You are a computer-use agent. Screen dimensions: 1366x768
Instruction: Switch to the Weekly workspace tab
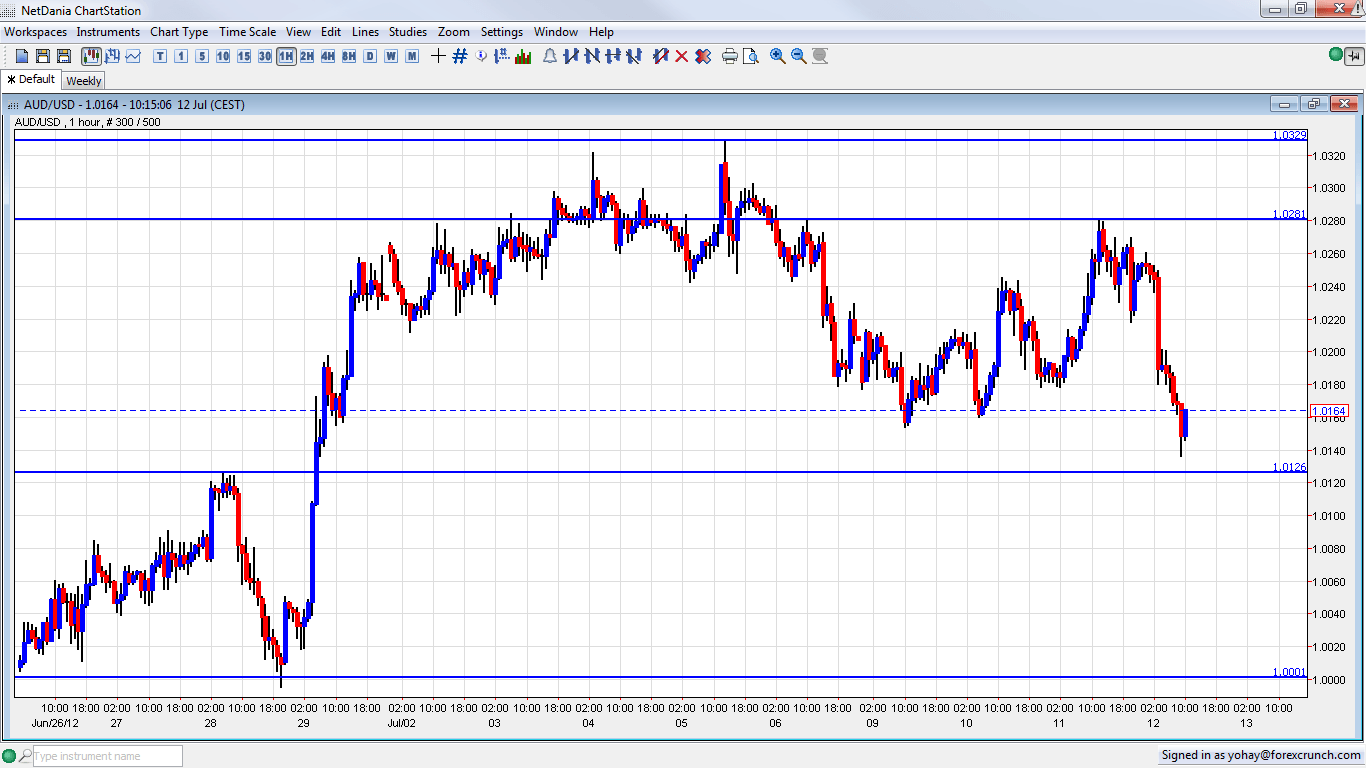tap(84, 81)
